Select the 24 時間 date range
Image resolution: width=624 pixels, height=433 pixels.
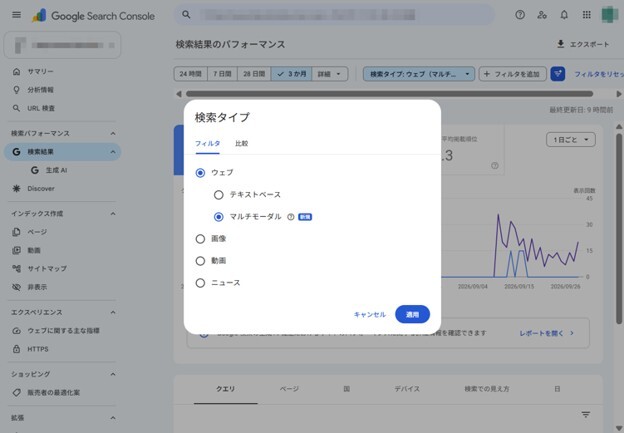(x=191, y=74)
